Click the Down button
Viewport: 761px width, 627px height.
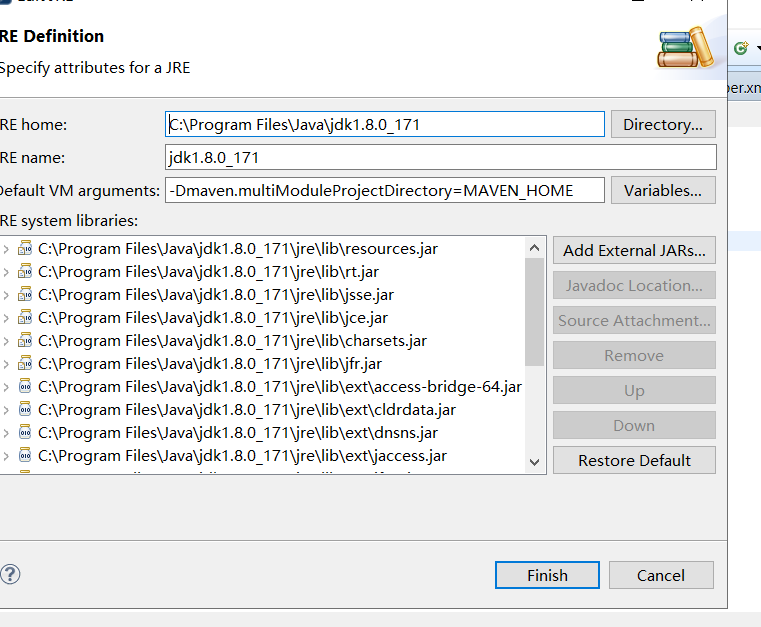634,425
